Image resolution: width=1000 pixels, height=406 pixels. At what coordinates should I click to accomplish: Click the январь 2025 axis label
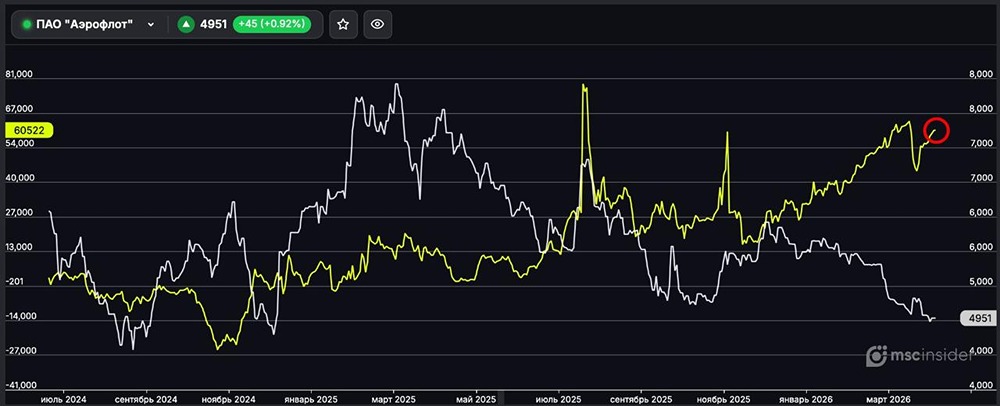pos(311,398)
